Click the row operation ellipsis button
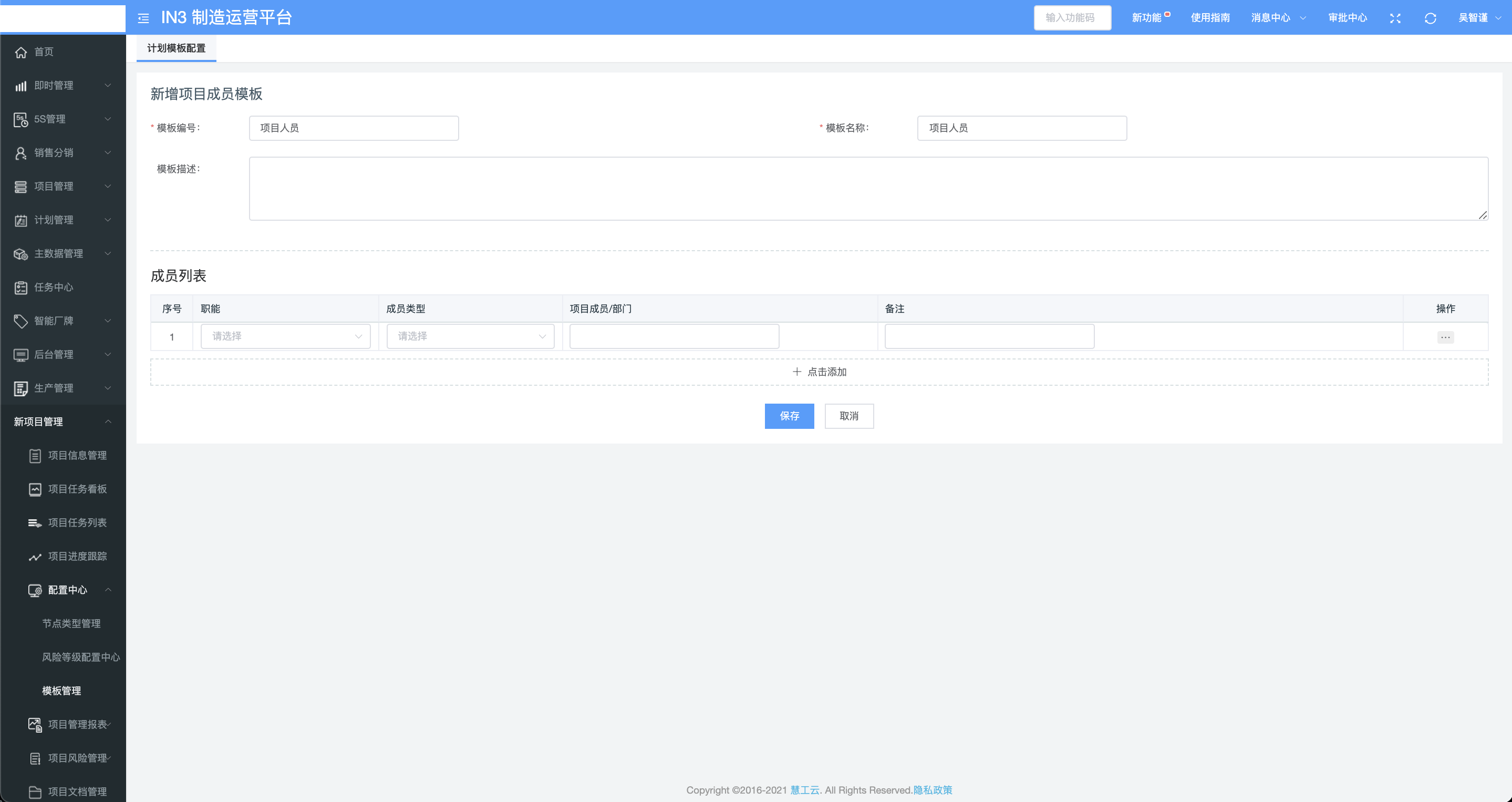 point(1445,337)
